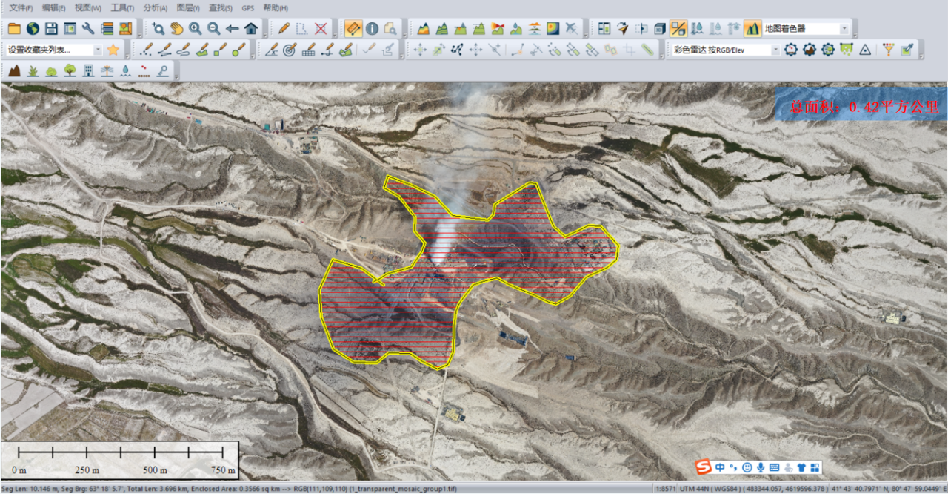Open the 文件 menu

(16, 7)
